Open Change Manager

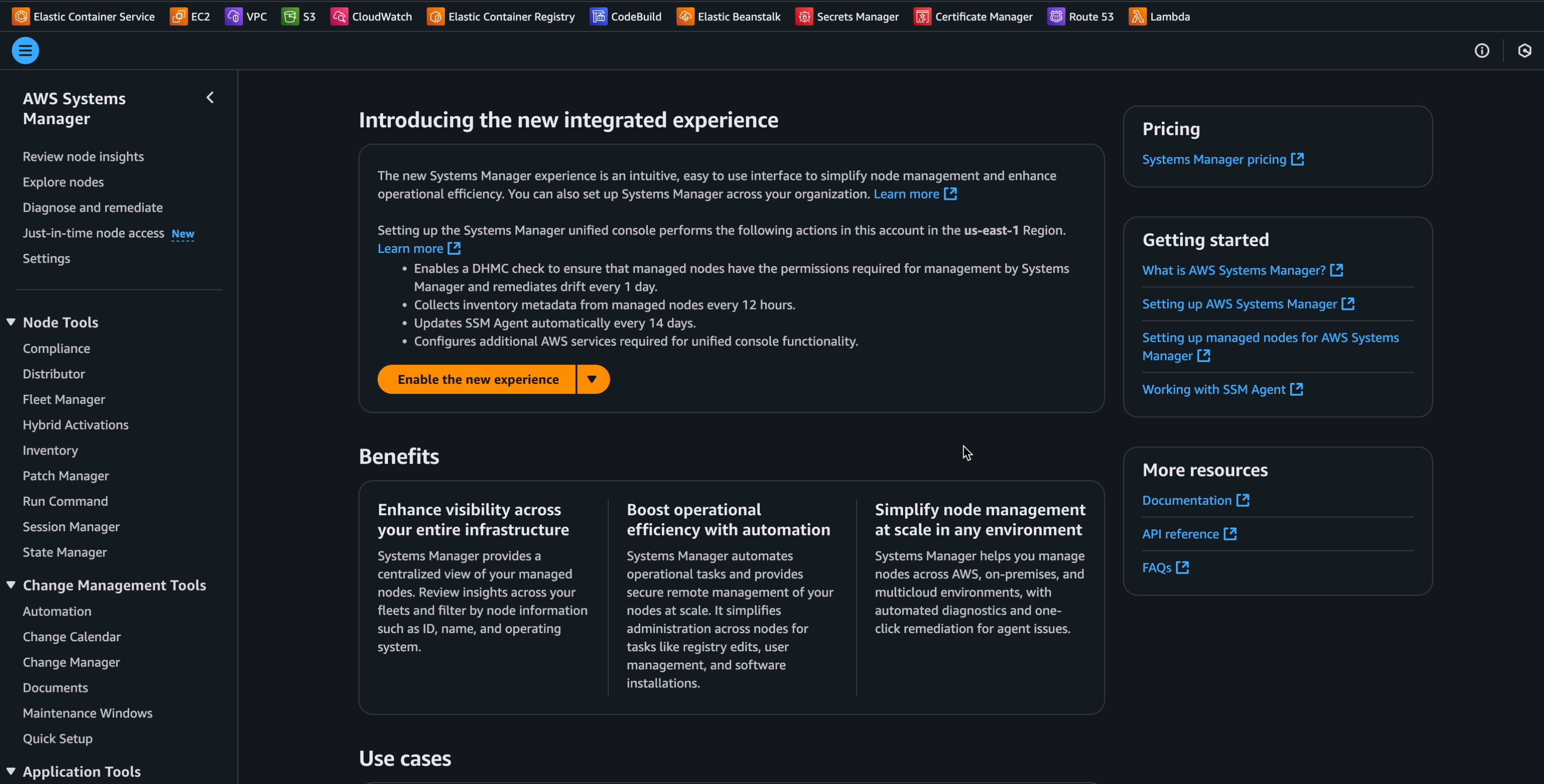click(x=71, y=662)
